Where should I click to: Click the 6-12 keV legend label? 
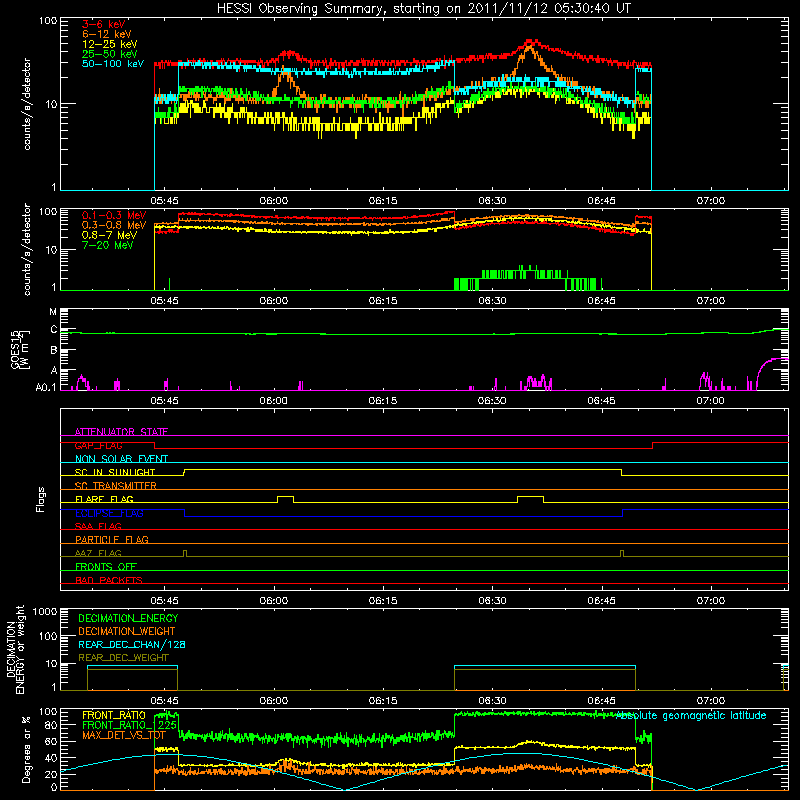click(x=106, y=34)
